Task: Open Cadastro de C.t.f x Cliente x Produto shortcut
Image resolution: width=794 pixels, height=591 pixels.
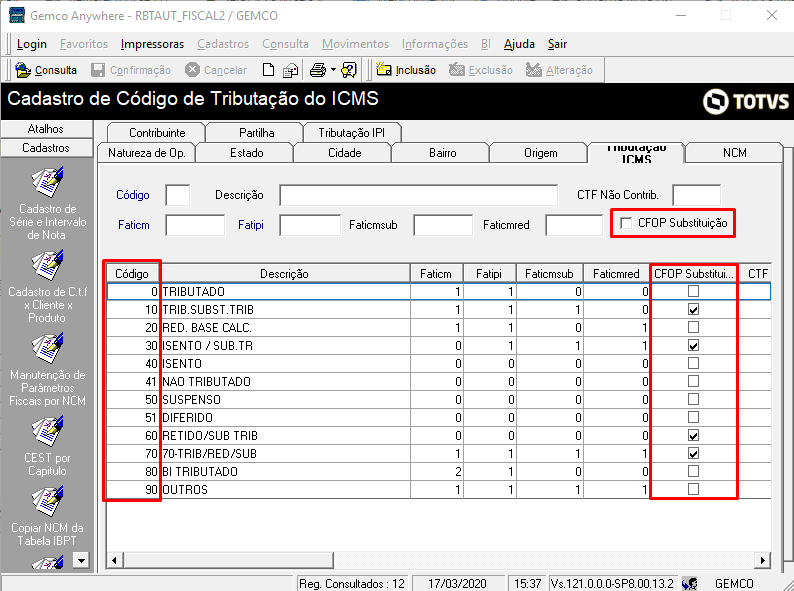Action: coord(47,287)
